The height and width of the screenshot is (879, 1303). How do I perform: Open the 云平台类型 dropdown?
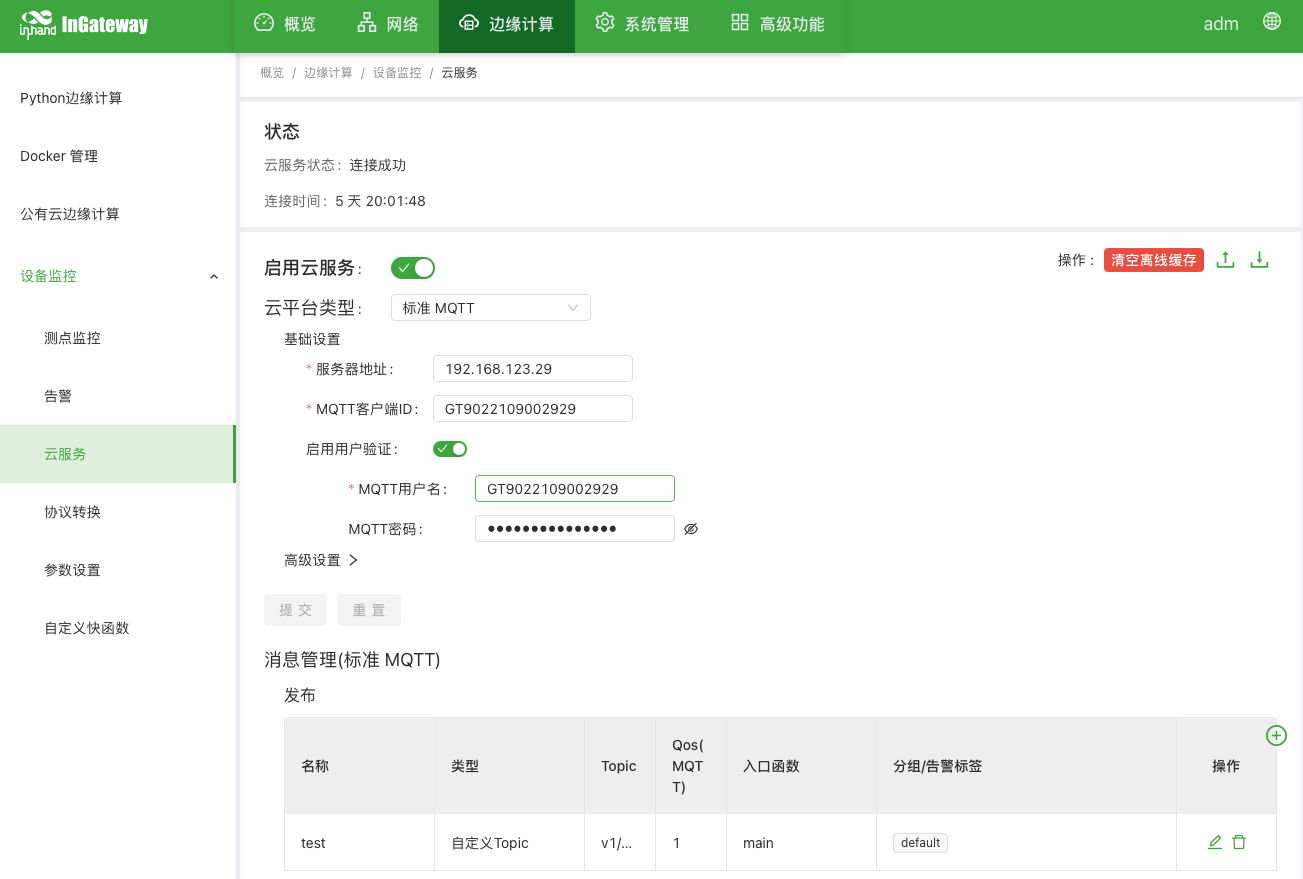tap(490, 308)
